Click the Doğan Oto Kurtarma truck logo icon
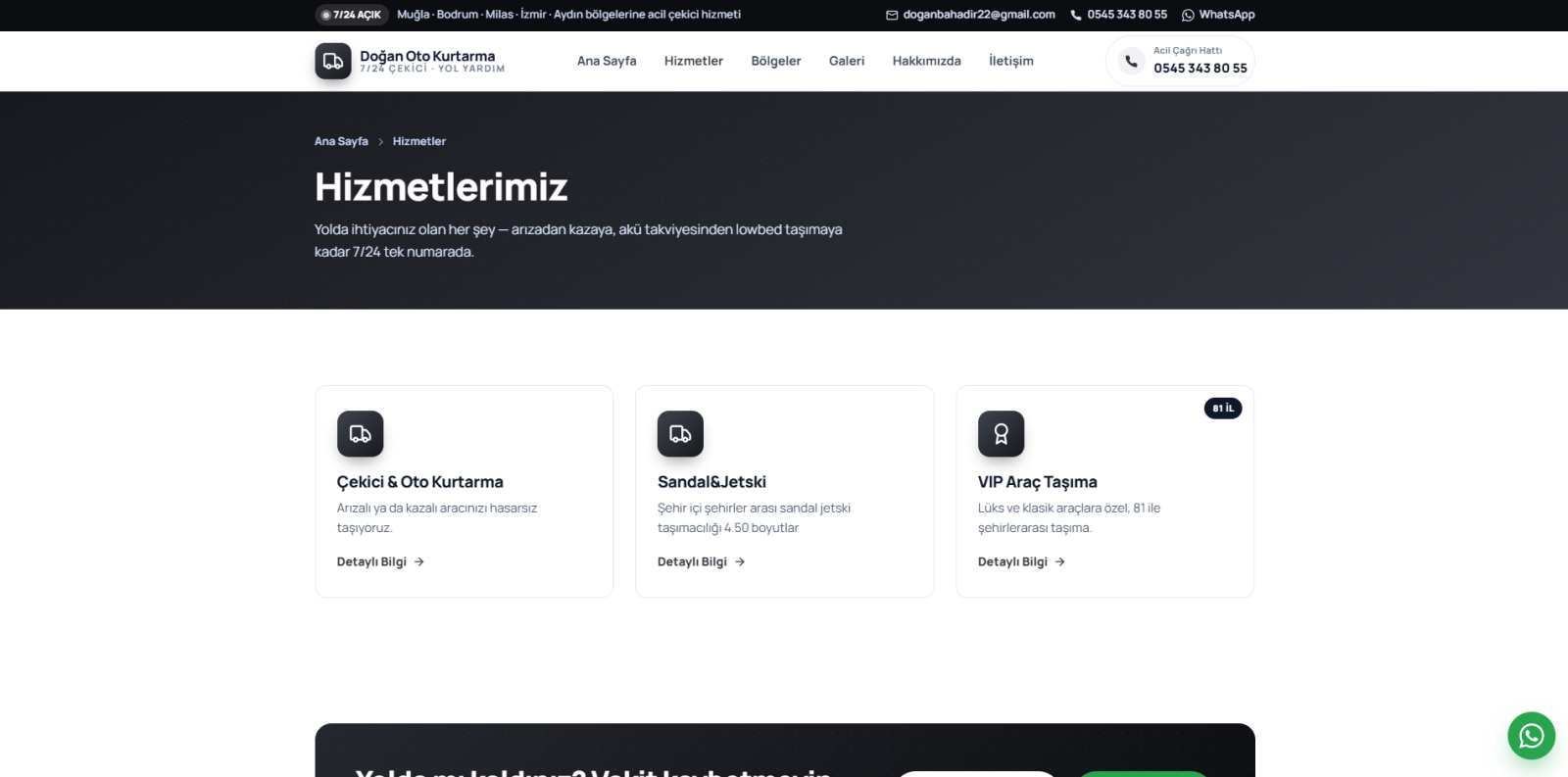Image resolution: width=1568 pixels, height=777 pixels. click(x=333, y=61)
